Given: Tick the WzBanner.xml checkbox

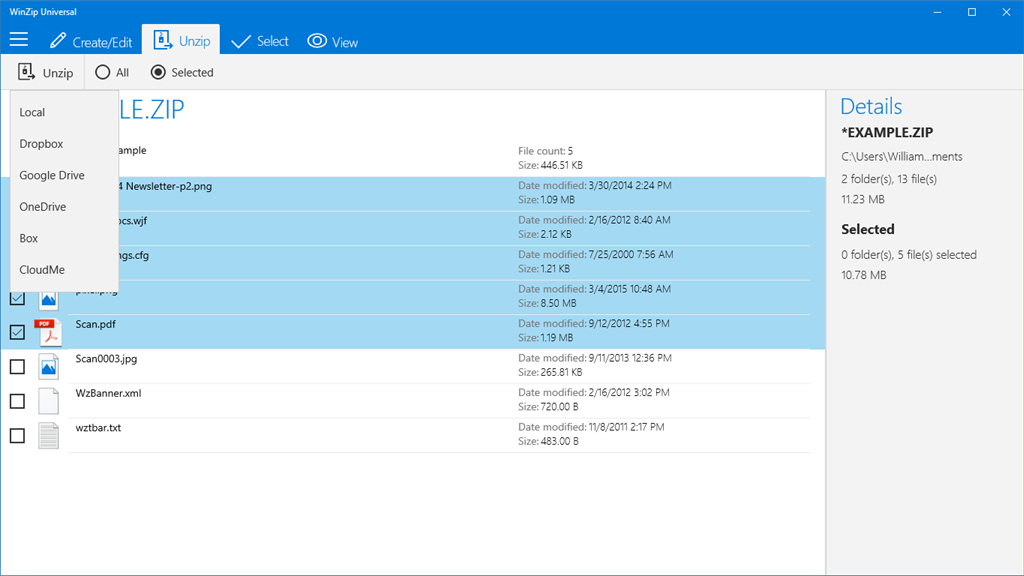Looking at the screenshot, I should [x=18, y=402].
